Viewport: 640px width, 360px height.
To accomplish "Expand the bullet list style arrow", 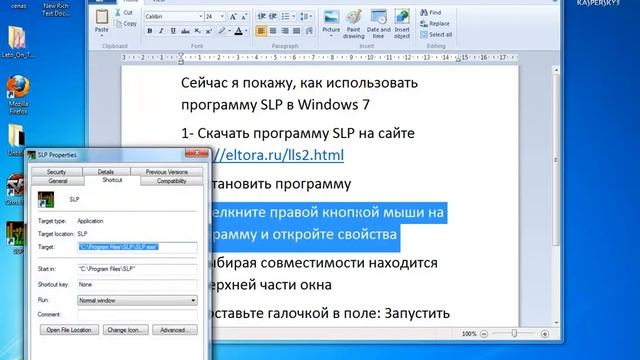I will (x=293, y=16).
